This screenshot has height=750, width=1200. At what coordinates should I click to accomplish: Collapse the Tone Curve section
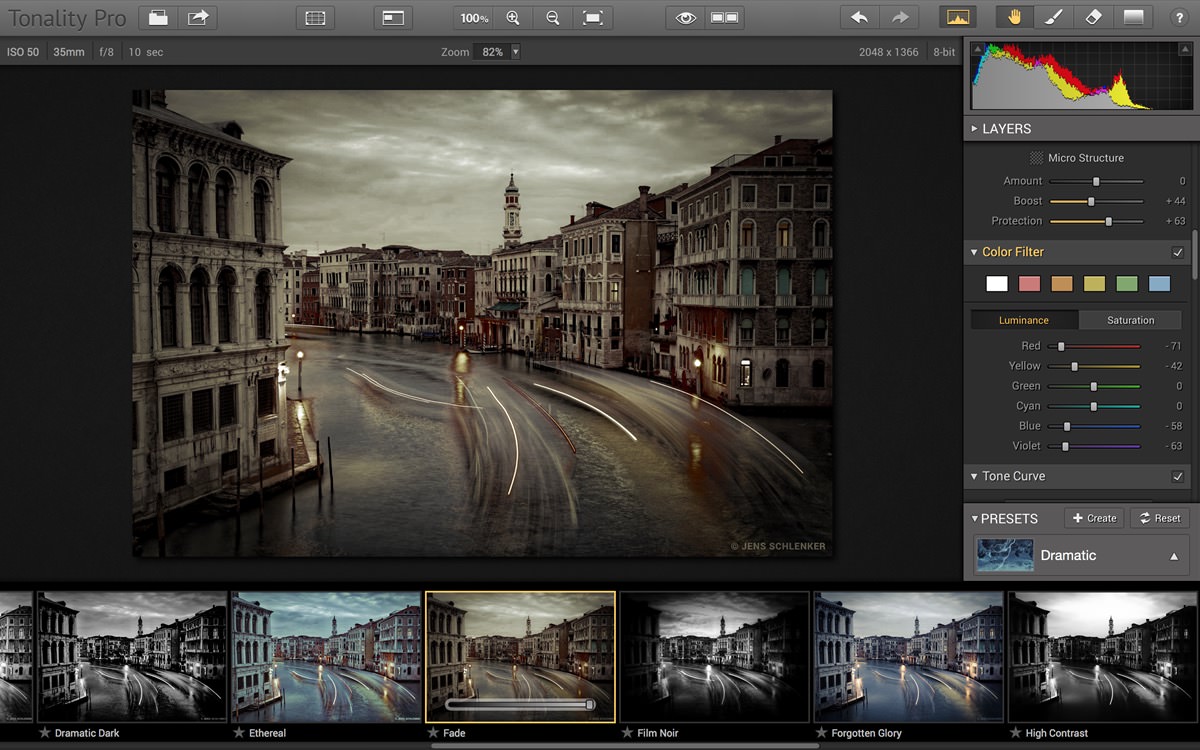974,476
